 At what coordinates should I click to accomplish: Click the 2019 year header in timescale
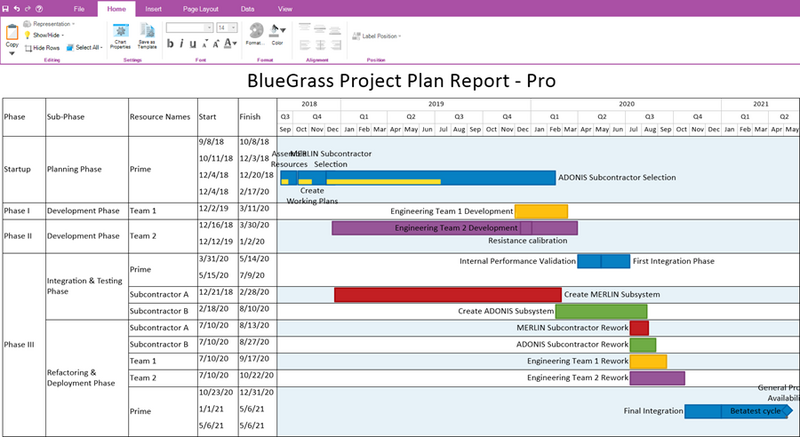[x=436, y=104]
